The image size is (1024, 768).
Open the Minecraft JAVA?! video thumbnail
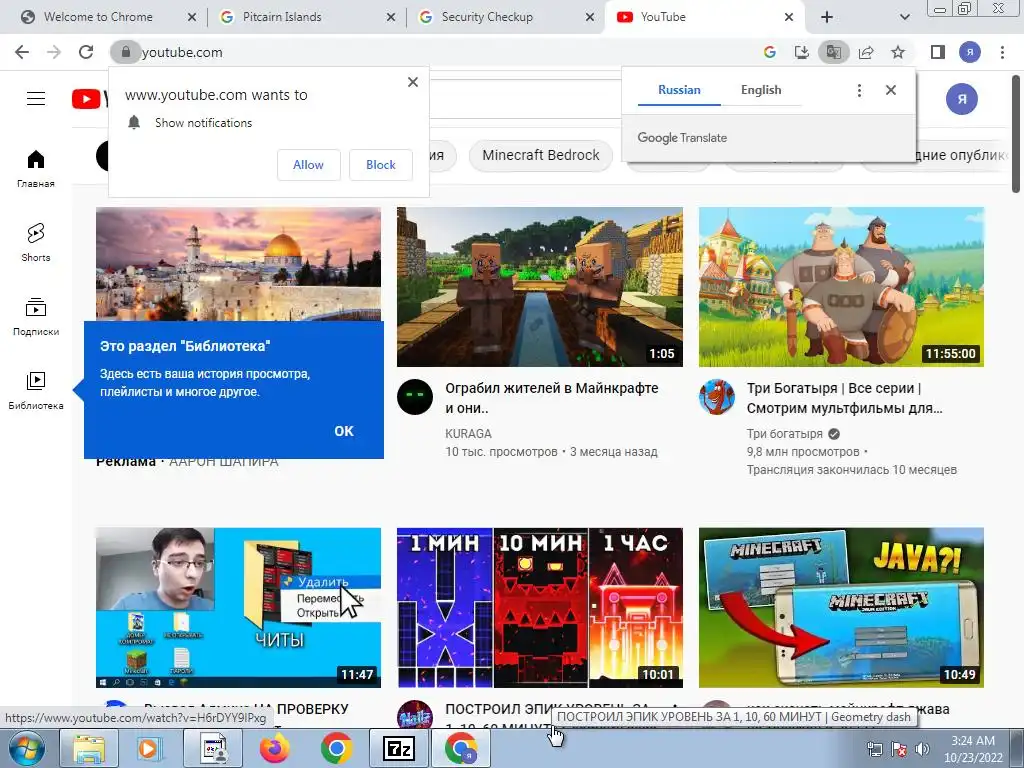tap(841, 607)
